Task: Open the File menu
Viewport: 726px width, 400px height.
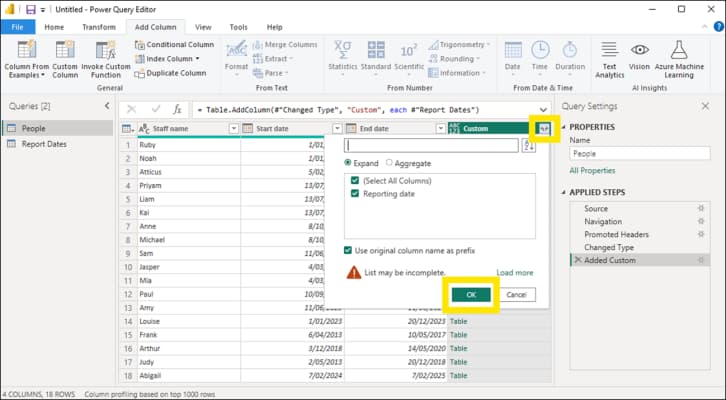Action: point(18,27)
